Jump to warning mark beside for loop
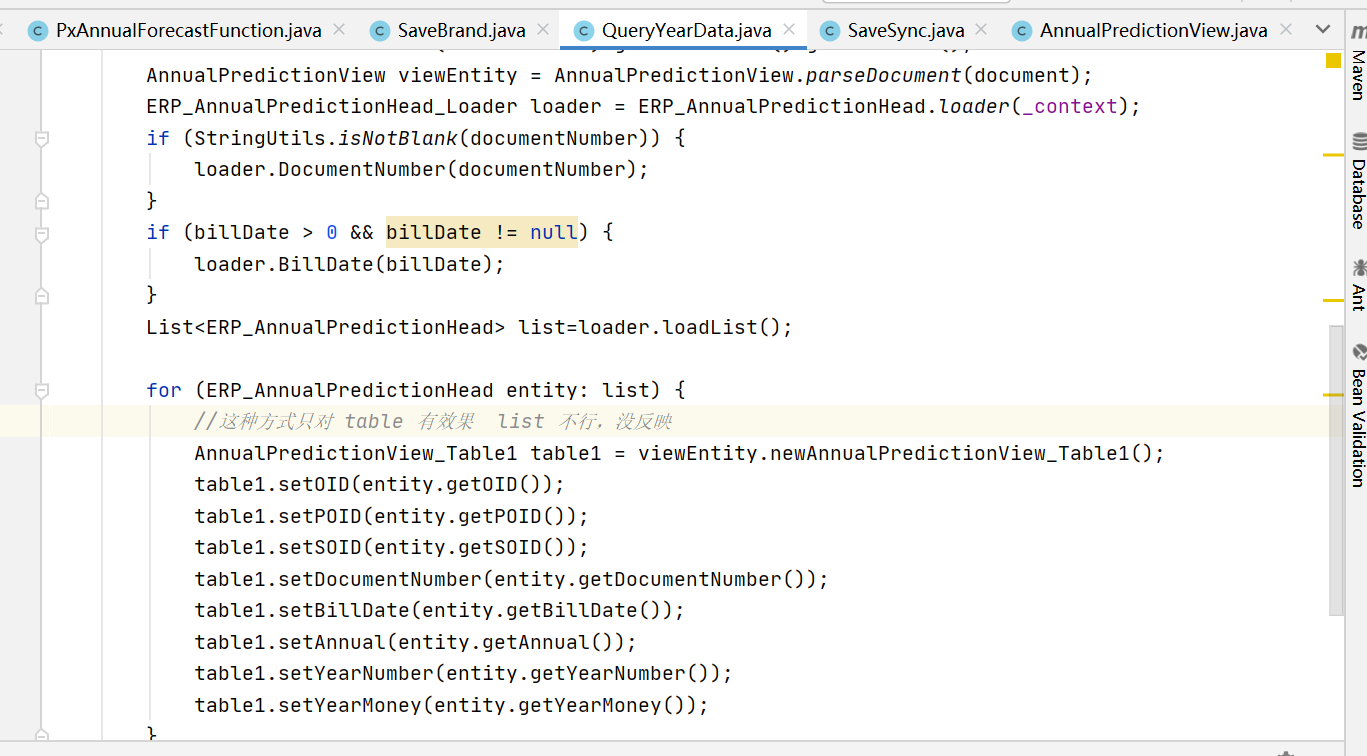Image resolution: width=1367 pixels, height=756 pixels. [1333, 395]
